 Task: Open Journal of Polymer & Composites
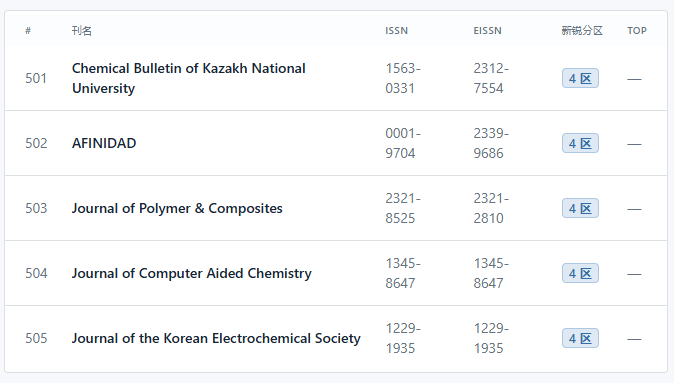point(177,208)
